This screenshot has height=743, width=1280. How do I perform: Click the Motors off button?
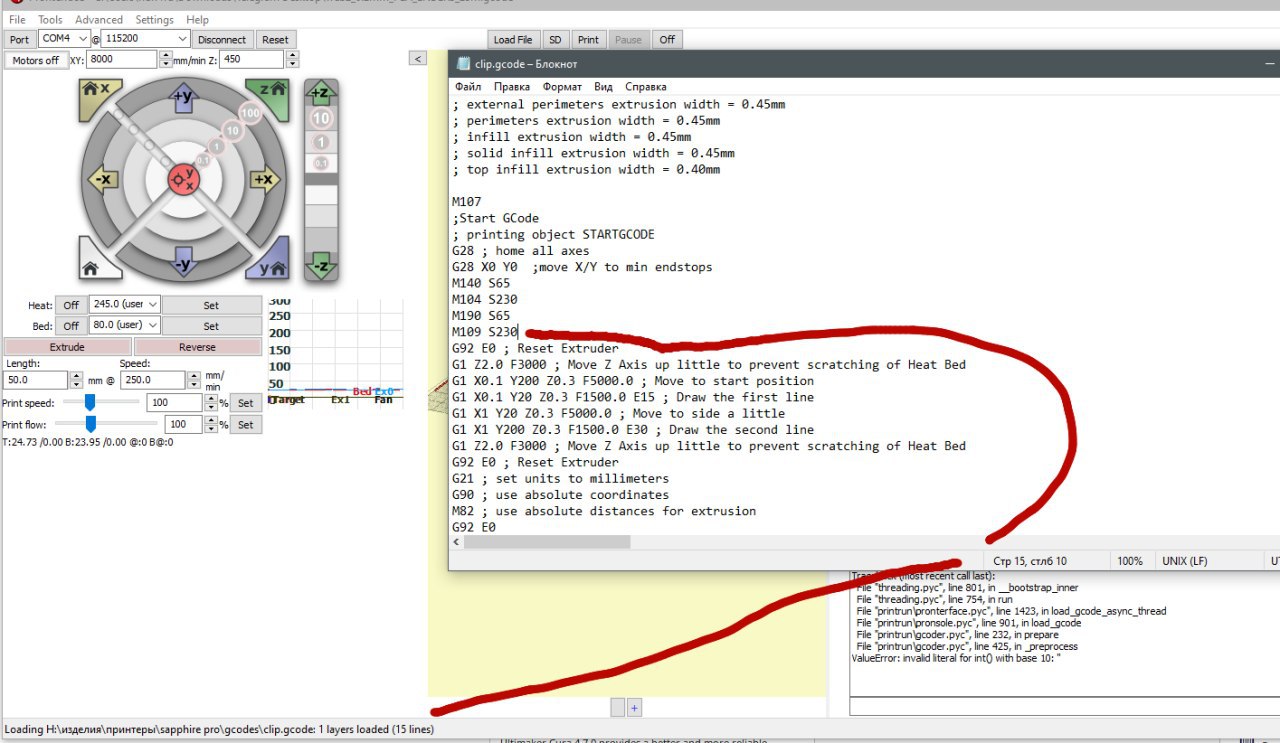point(36,60)
